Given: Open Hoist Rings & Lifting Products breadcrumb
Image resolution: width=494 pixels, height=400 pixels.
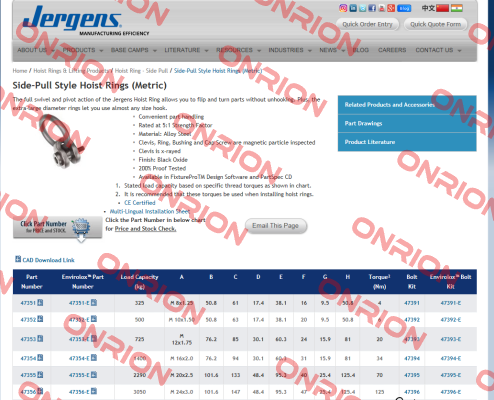Looking at the screenshot, I should click(71, 71).
